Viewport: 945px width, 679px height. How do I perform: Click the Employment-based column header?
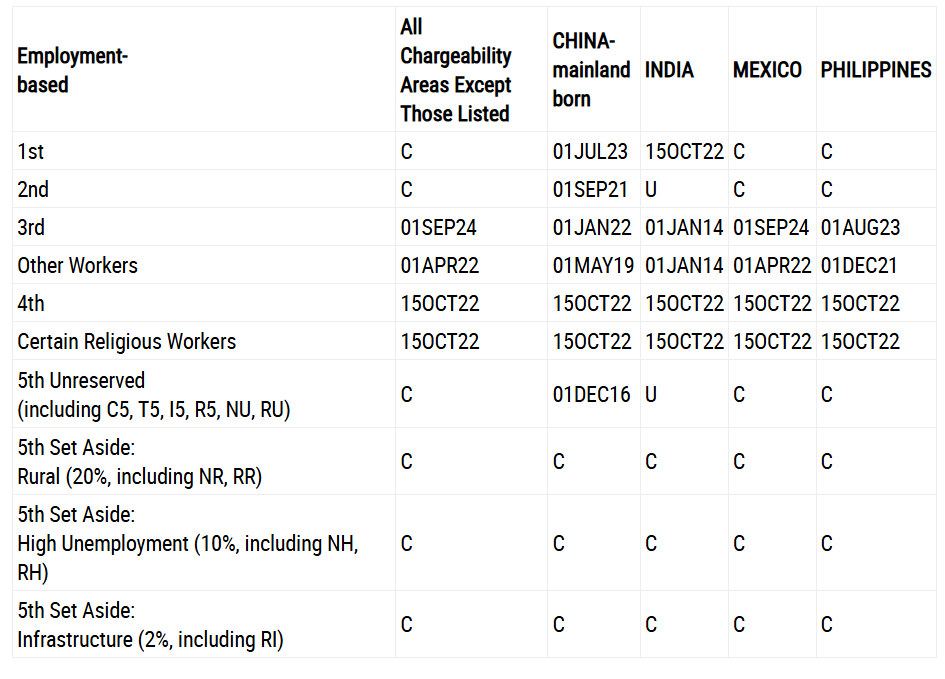(72, 70)
